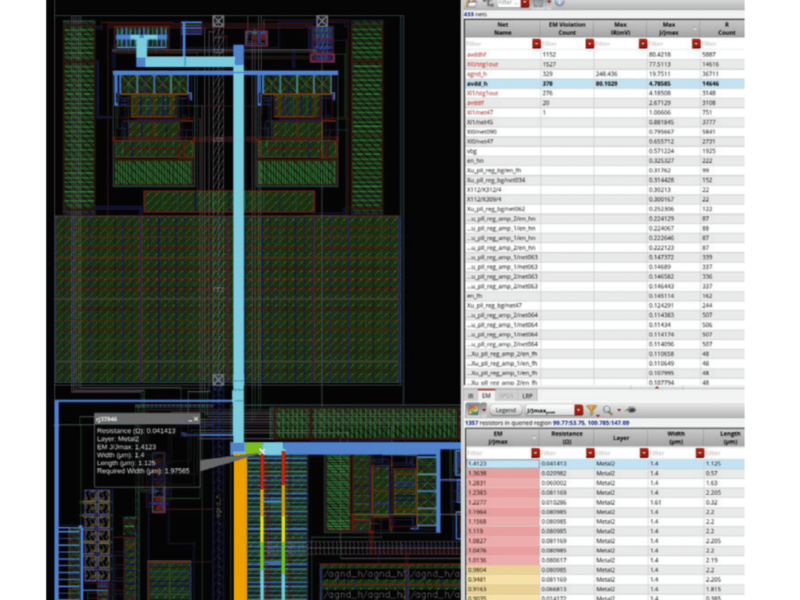This screenshot has height=600, width=800.
Task: Open the Net Name column filter dropdown
Action: [x=536, y=43]
